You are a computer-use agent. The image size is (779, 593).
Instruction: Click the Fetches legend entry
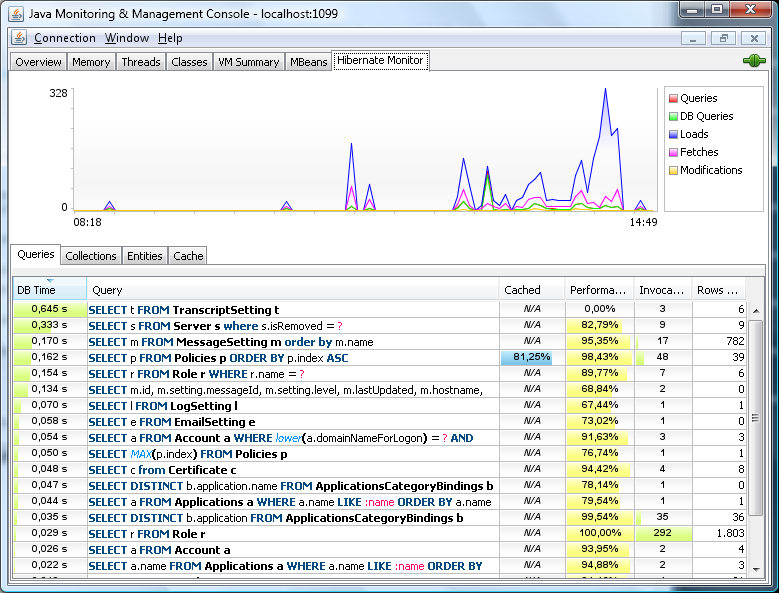coord(698,153)
